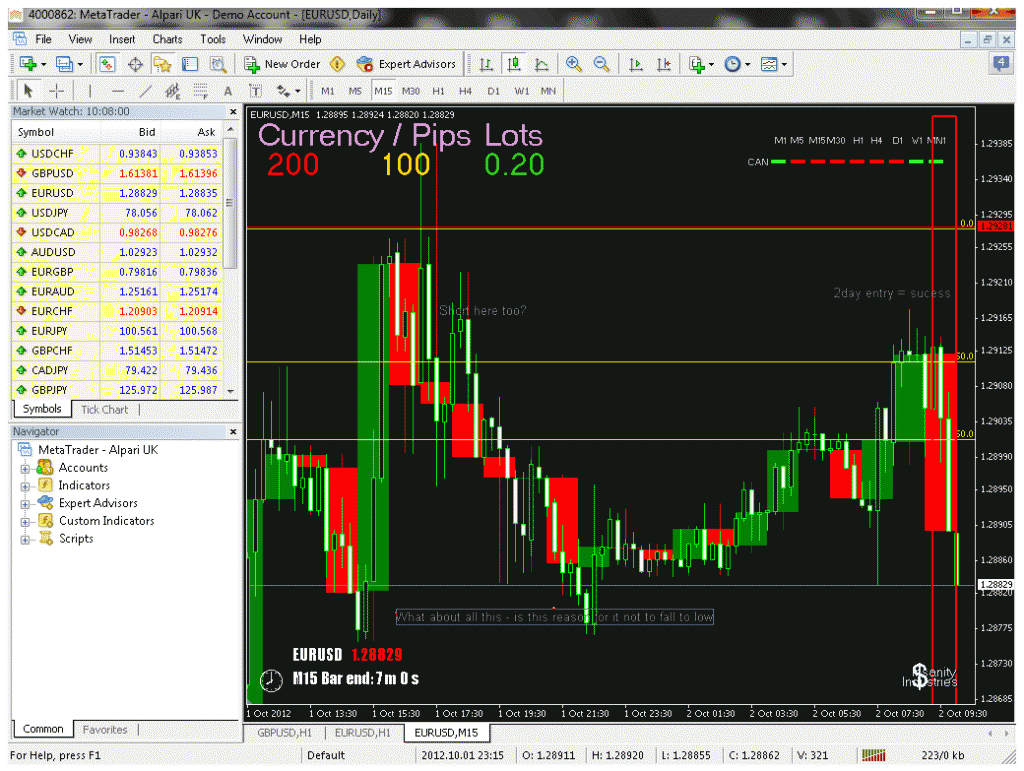Select the Trendline tool
Screen dimensions: 1024x771
(x=145, y=91)
